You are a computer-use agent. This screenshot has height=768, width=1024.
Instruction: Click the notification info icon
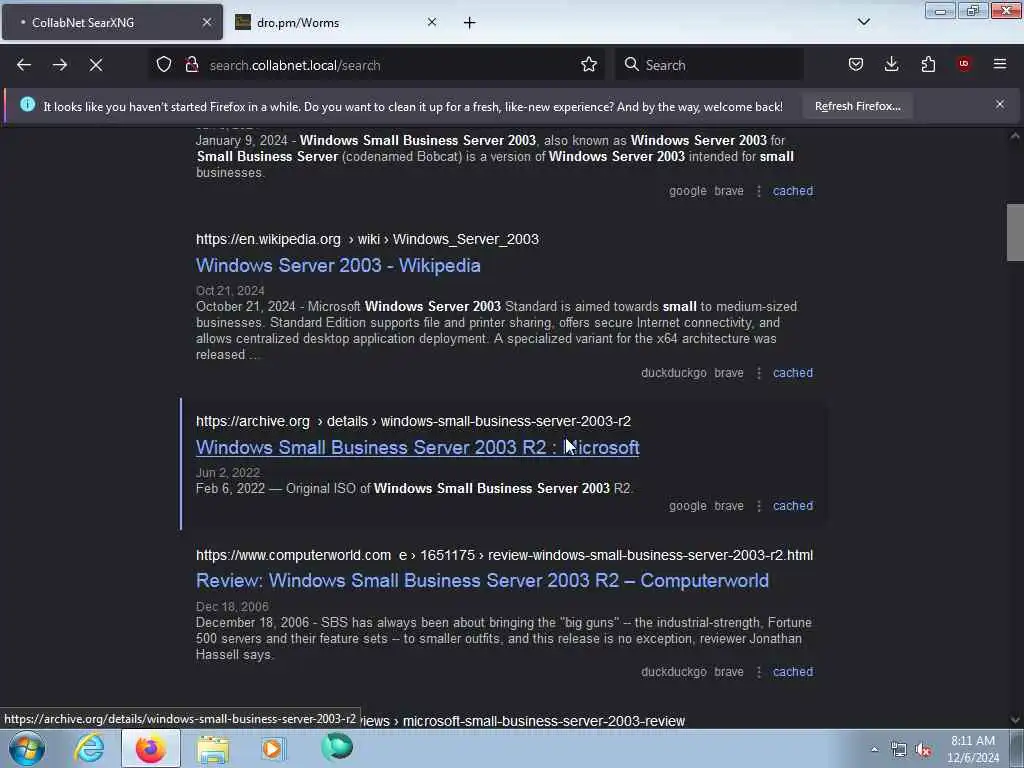(27, 104)
